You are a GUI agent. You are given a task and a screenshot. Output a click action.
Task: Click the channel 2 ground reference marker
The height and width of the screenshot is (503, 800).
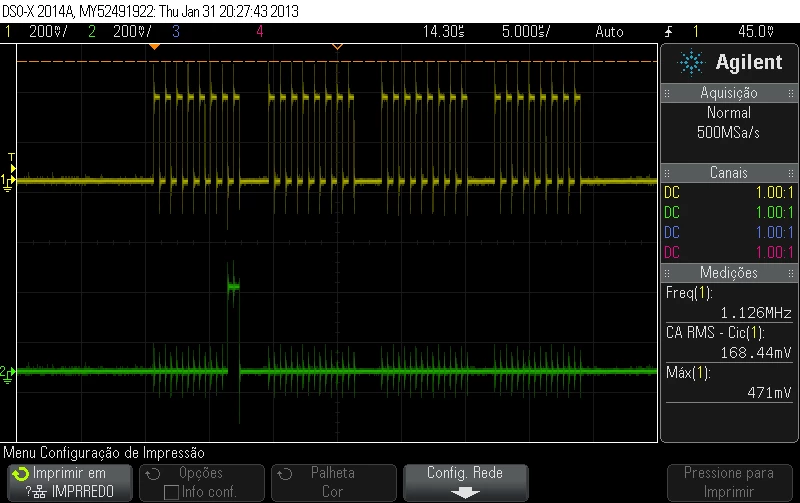(7, 374)
